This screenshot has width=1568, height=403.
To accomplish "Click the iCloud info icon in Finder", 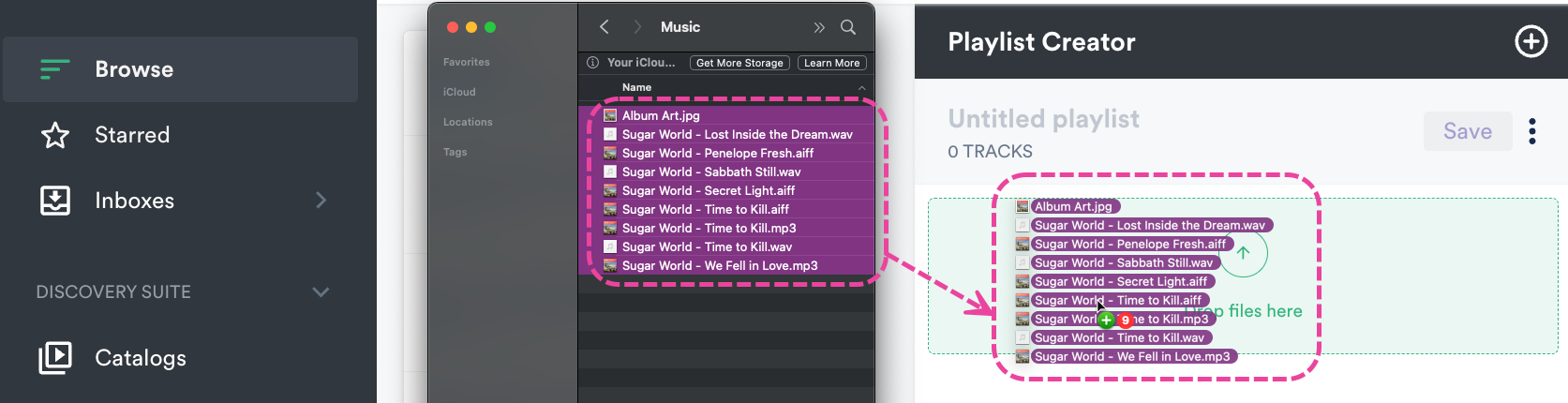I will [592, 63].
